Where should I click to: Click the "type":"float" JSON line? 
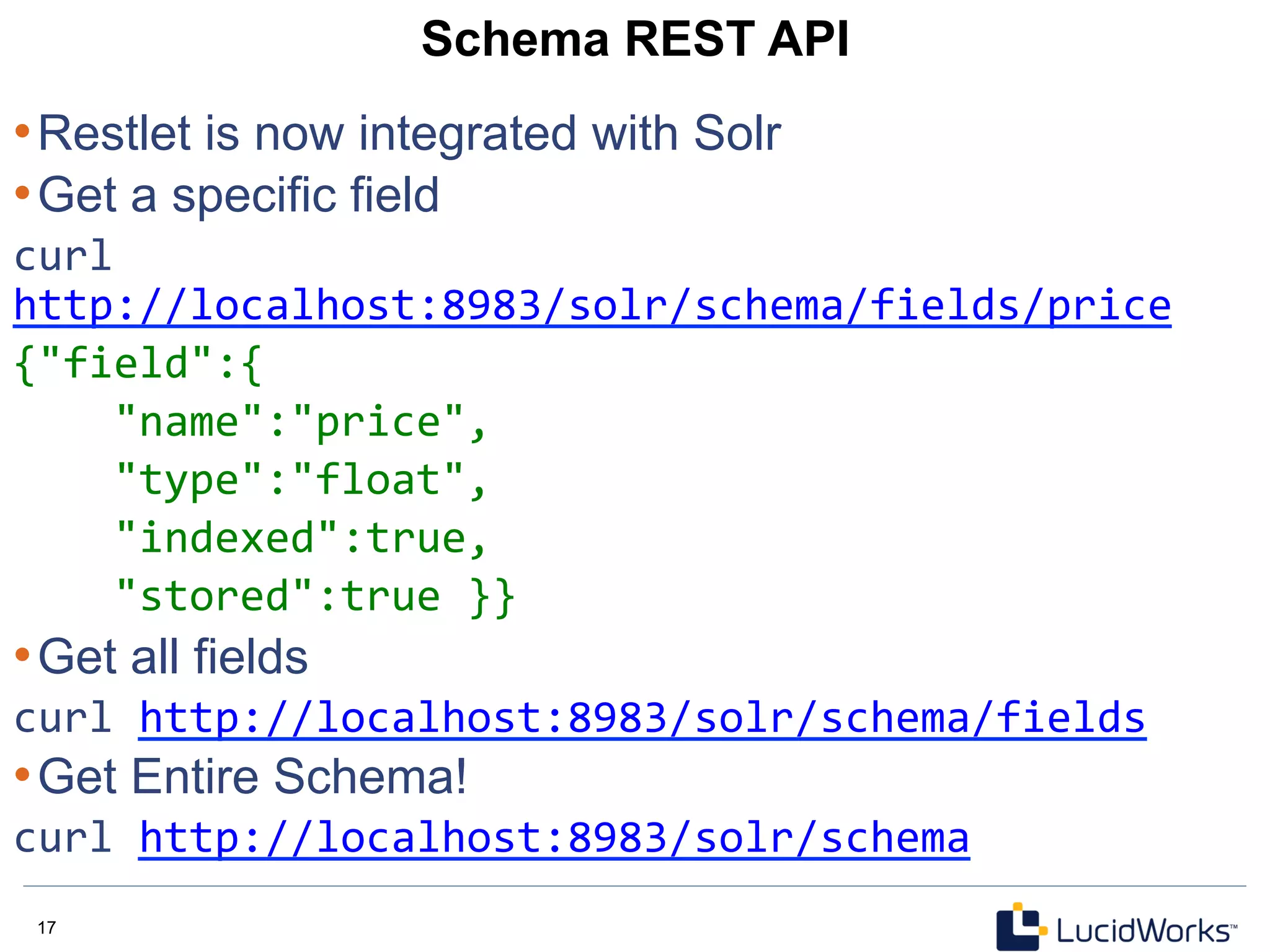pos(301,480)
